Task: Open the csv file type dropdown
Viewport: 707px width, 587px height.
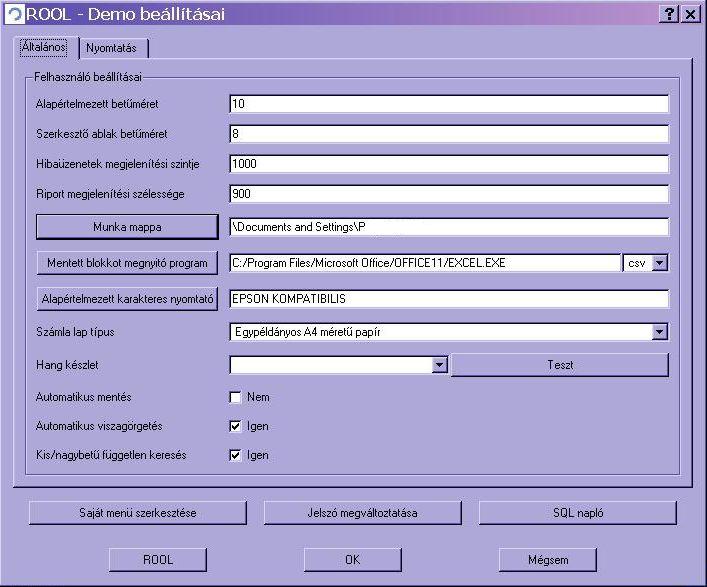Action: pos(659,263)
